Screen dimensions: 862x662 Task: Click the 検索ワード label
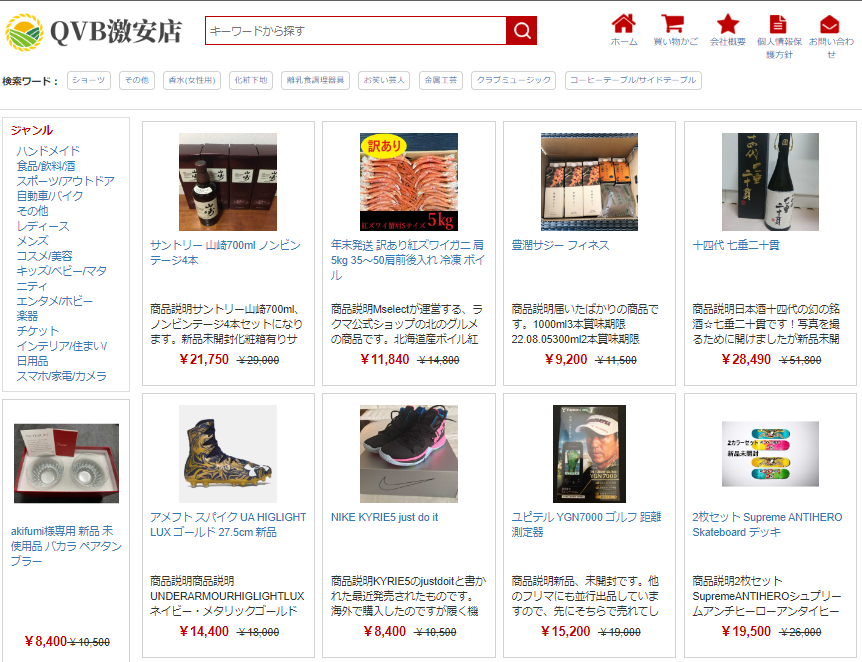(x=30, y=81)
